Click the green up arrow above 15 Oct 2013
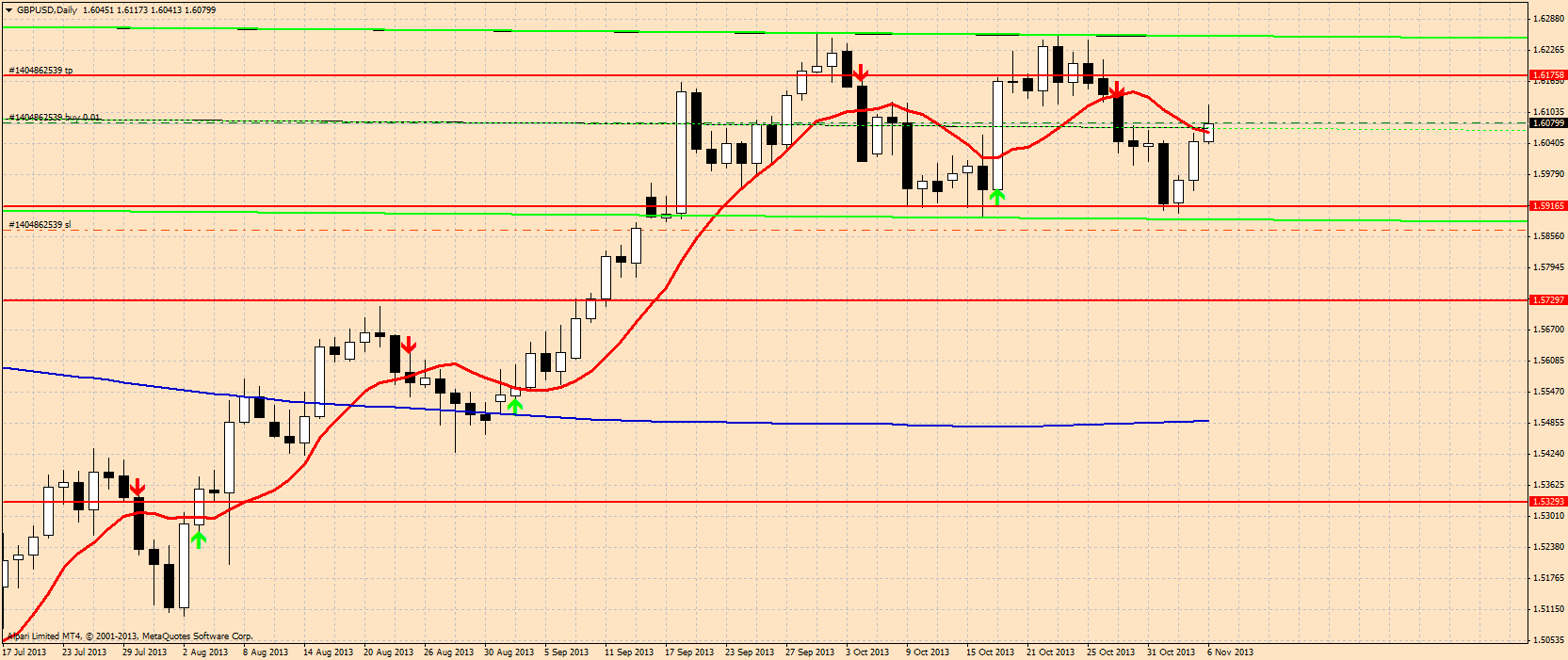Viewport: 1568px width, 660px height. click(997, 197)
